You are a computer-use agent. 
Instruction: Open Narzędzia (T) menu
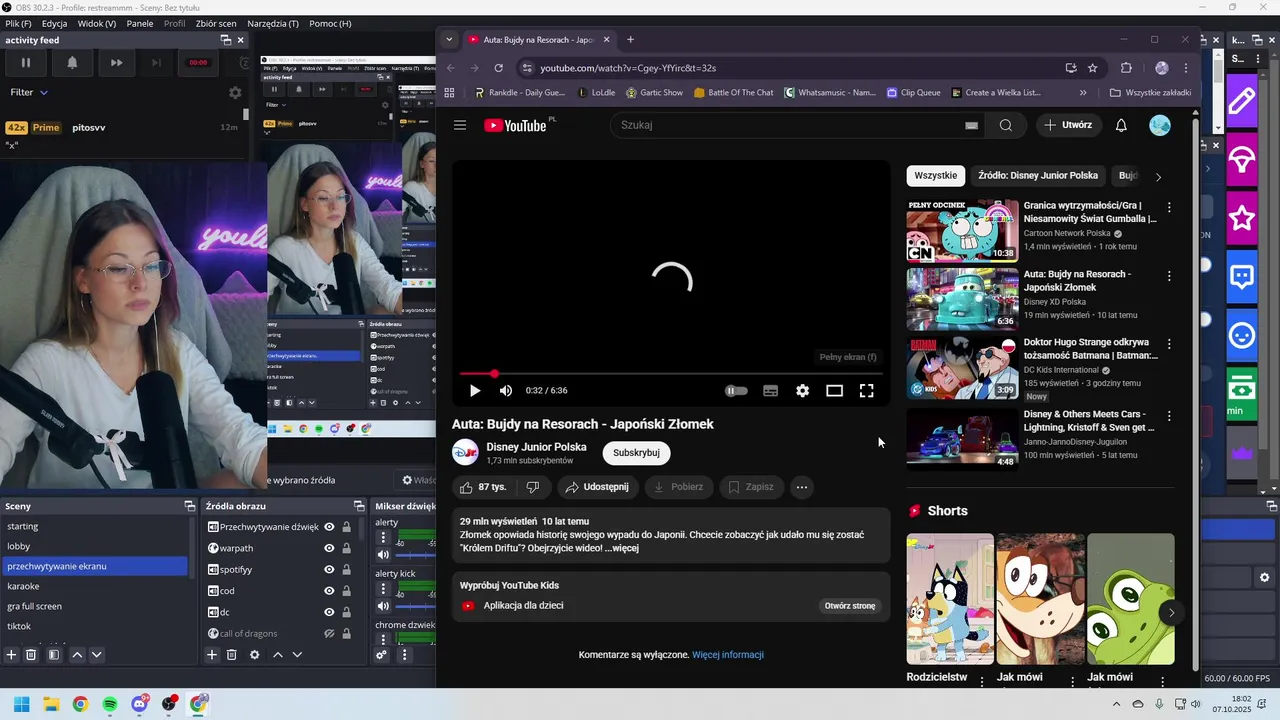pos(274,23)
